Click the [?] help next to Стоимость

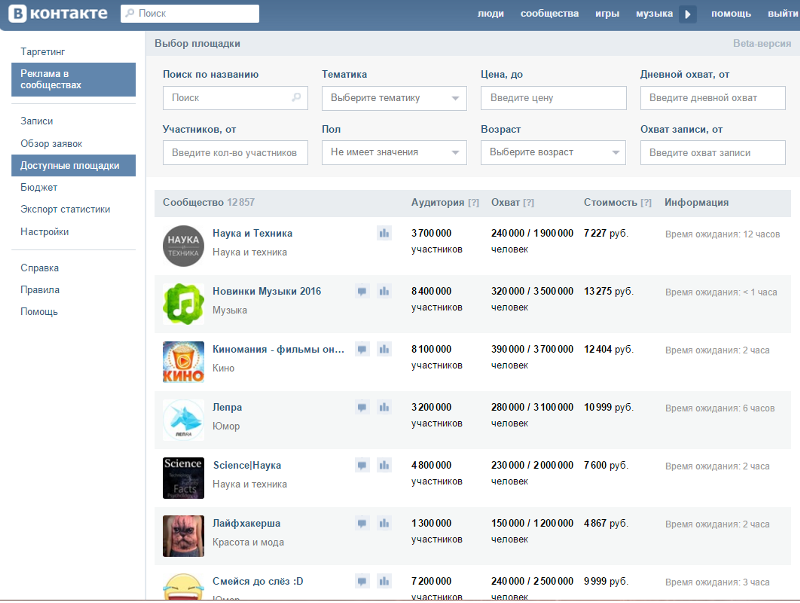coord(646,203)
